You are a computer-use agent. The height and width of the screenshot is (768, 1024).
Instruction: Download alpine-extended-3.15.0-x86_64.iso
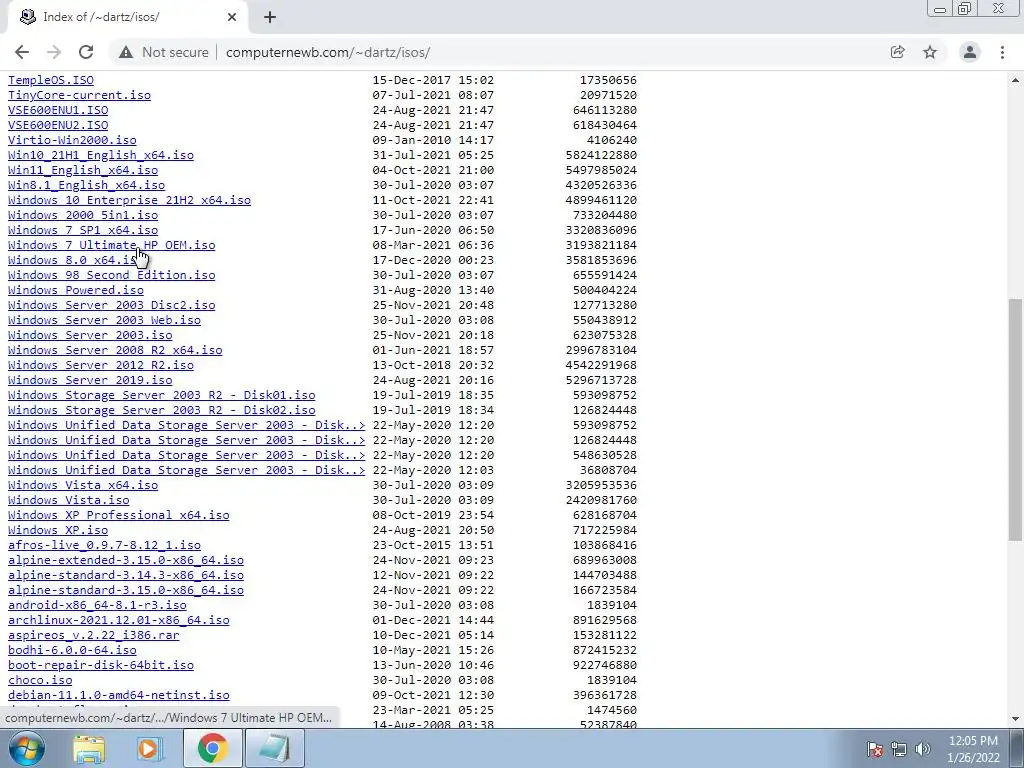click(126, 561)
